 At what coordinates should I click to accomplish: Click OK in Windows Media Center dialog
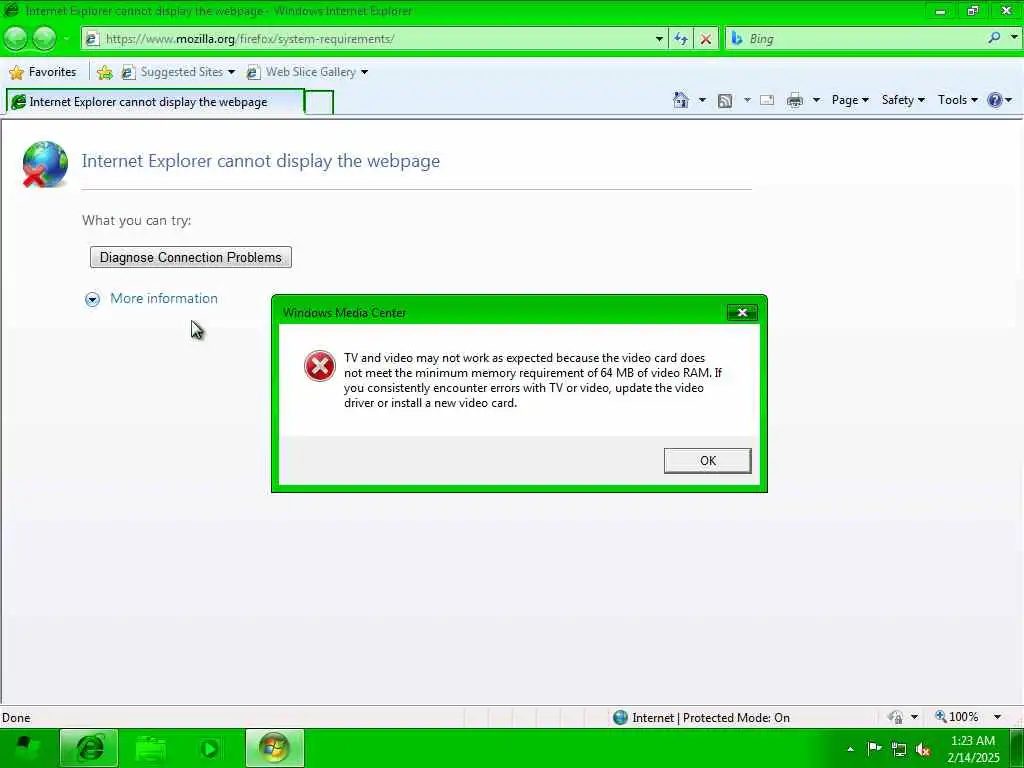pos(707,460)
